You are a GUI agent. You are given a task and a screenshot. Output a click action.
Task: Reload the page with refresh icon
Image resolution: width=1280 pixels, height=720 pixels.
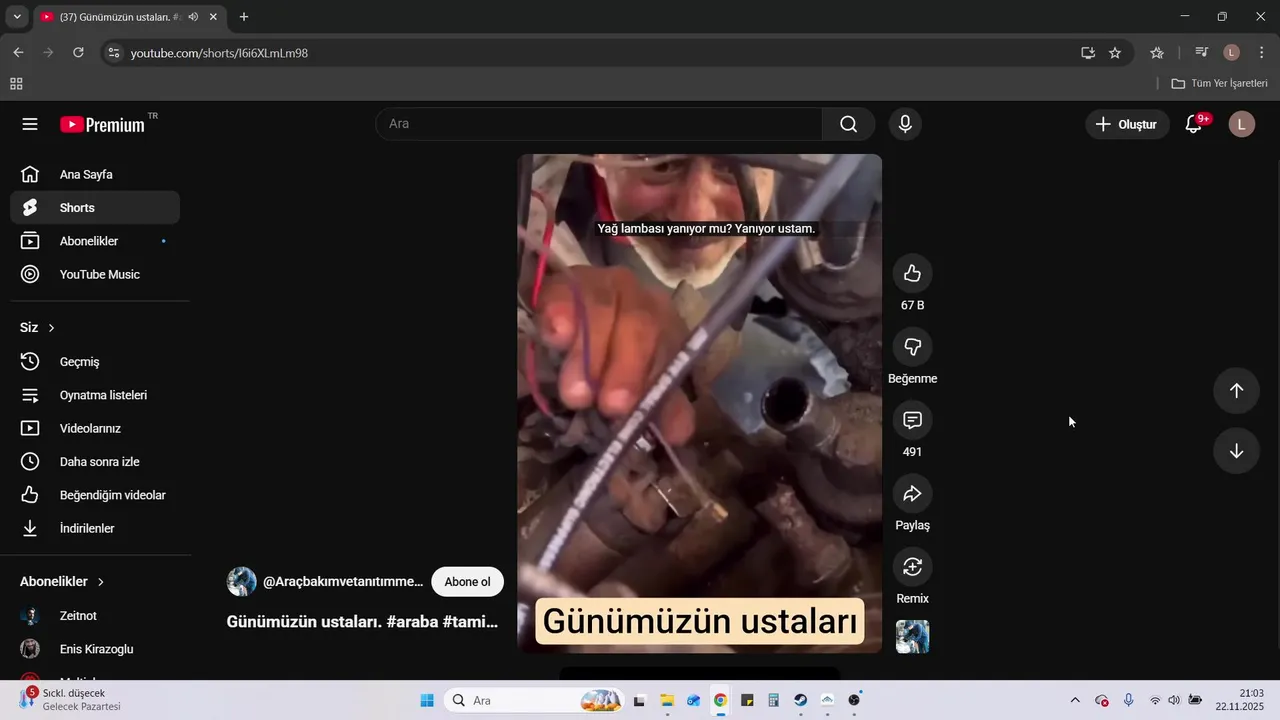(78, 52)
